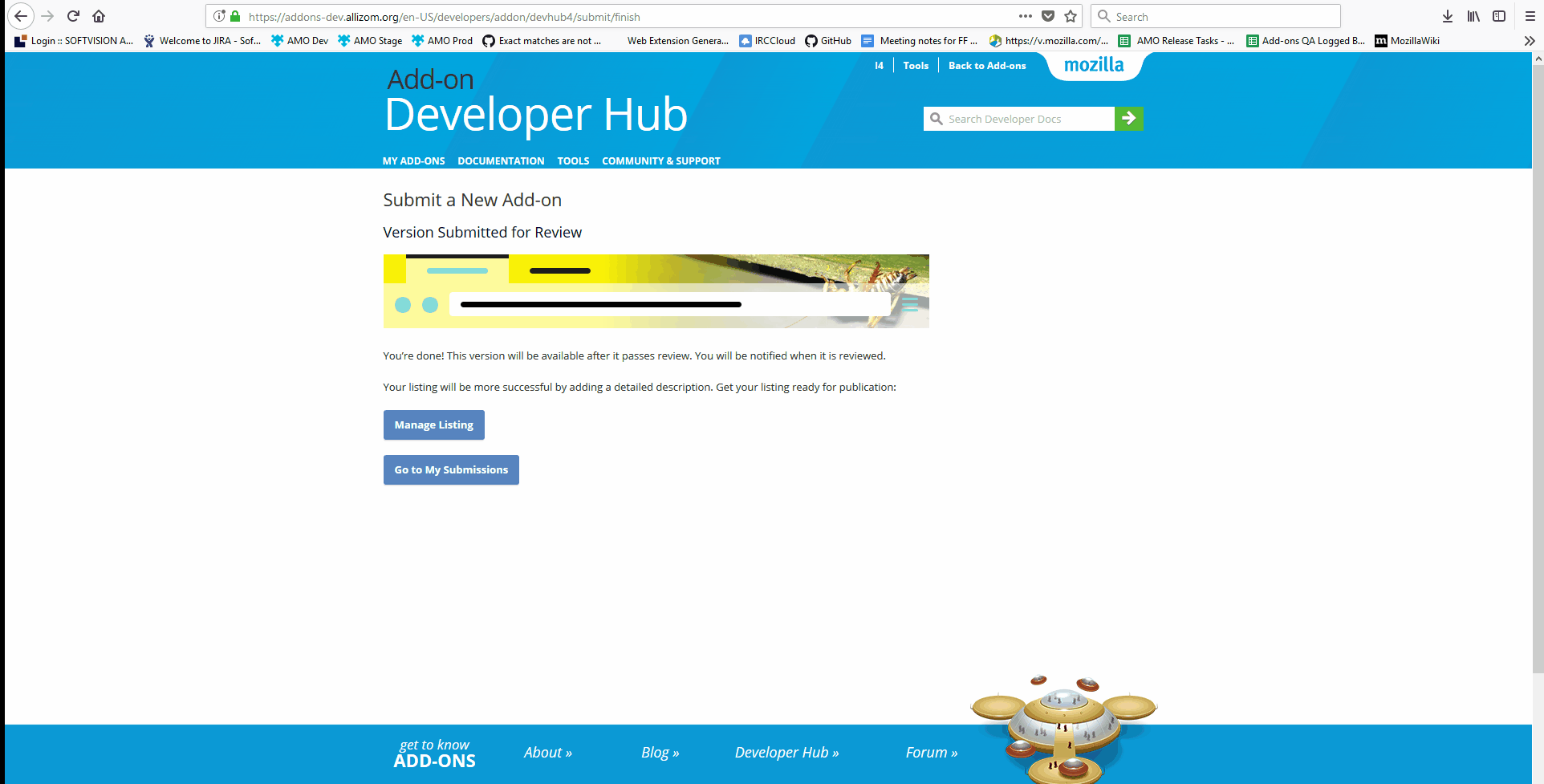Viewport: 1544px width, 784px height.
Task: Bookmark this page with the star icon
Action: point(1071,16)
